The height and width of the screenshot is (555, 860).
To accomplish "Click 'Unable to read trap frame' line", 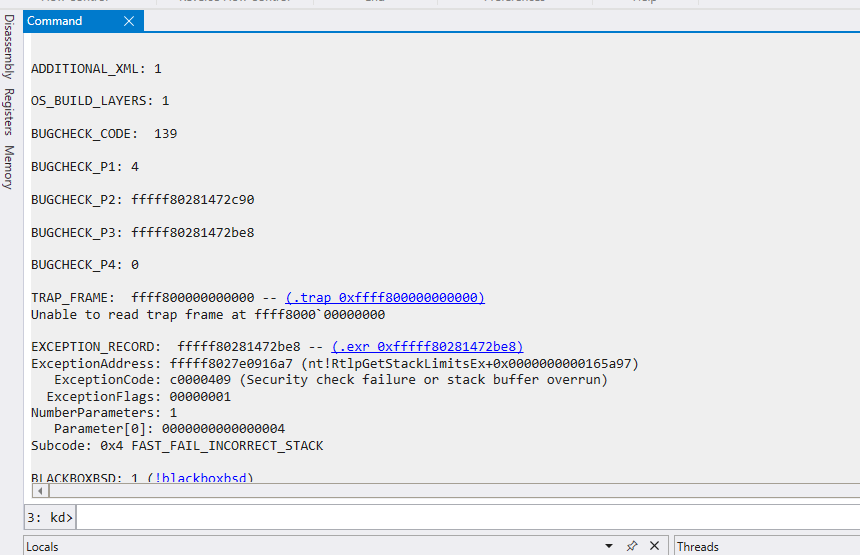I will (x=208, y=315).
